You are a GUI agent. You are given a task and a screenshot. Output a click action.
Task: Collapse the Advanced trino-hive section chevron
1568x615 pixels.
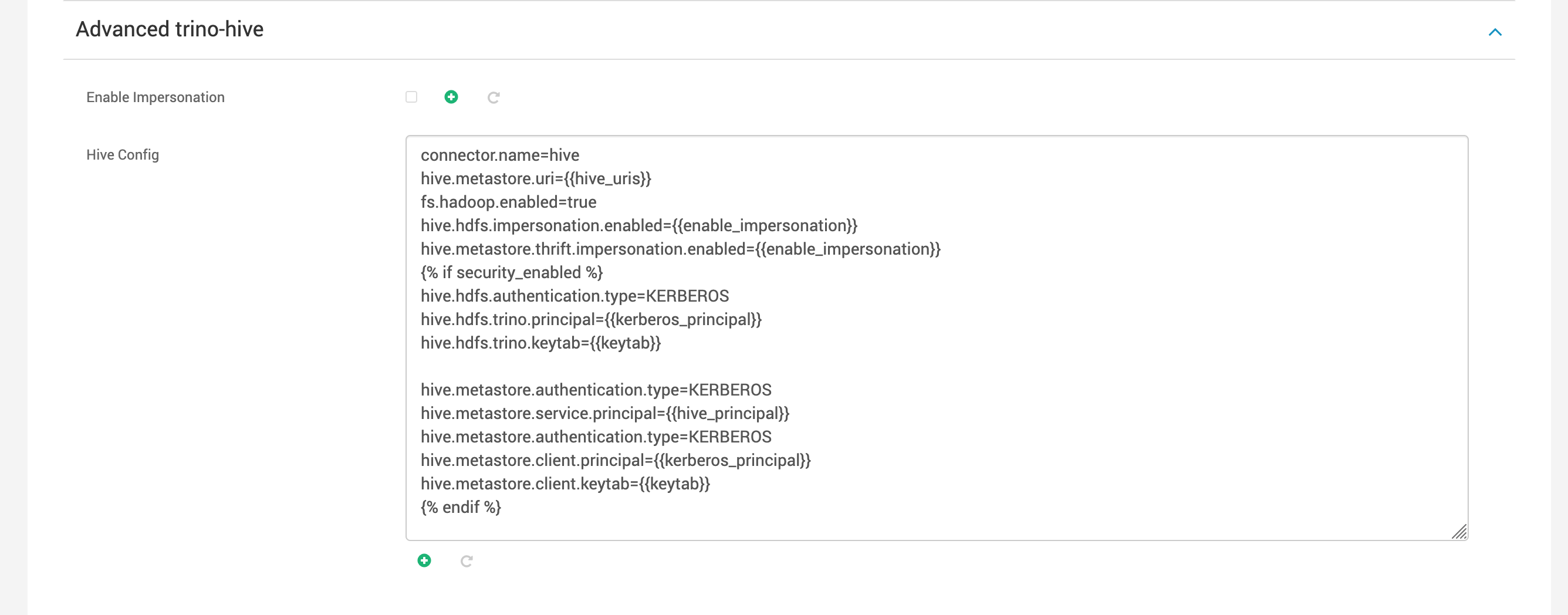pos(1495,32)
